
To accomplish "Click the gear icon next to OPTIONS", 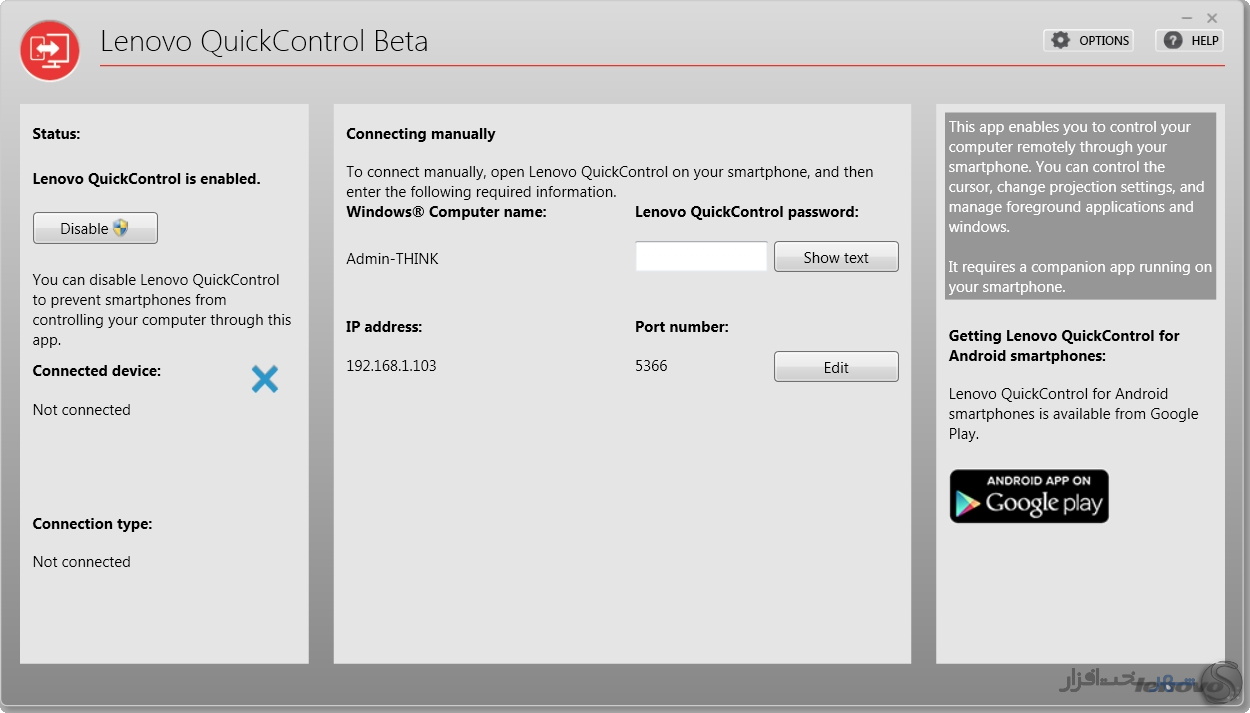I will tap(1061, 40).
